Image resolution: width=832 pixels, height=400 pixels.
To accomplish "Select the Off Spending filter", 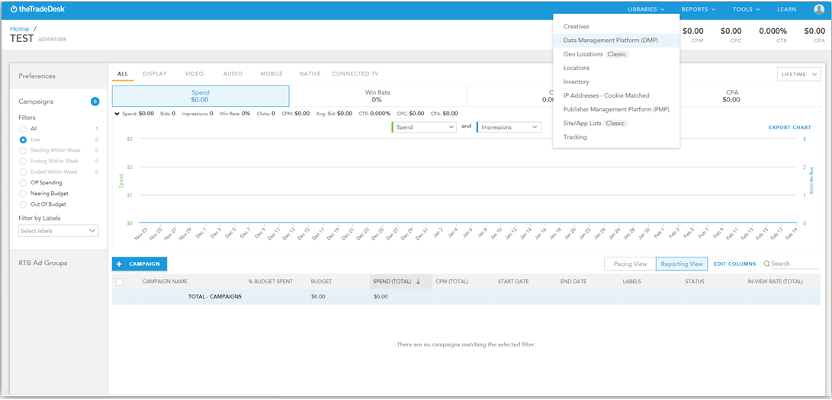I will click(x=23, y=182).
